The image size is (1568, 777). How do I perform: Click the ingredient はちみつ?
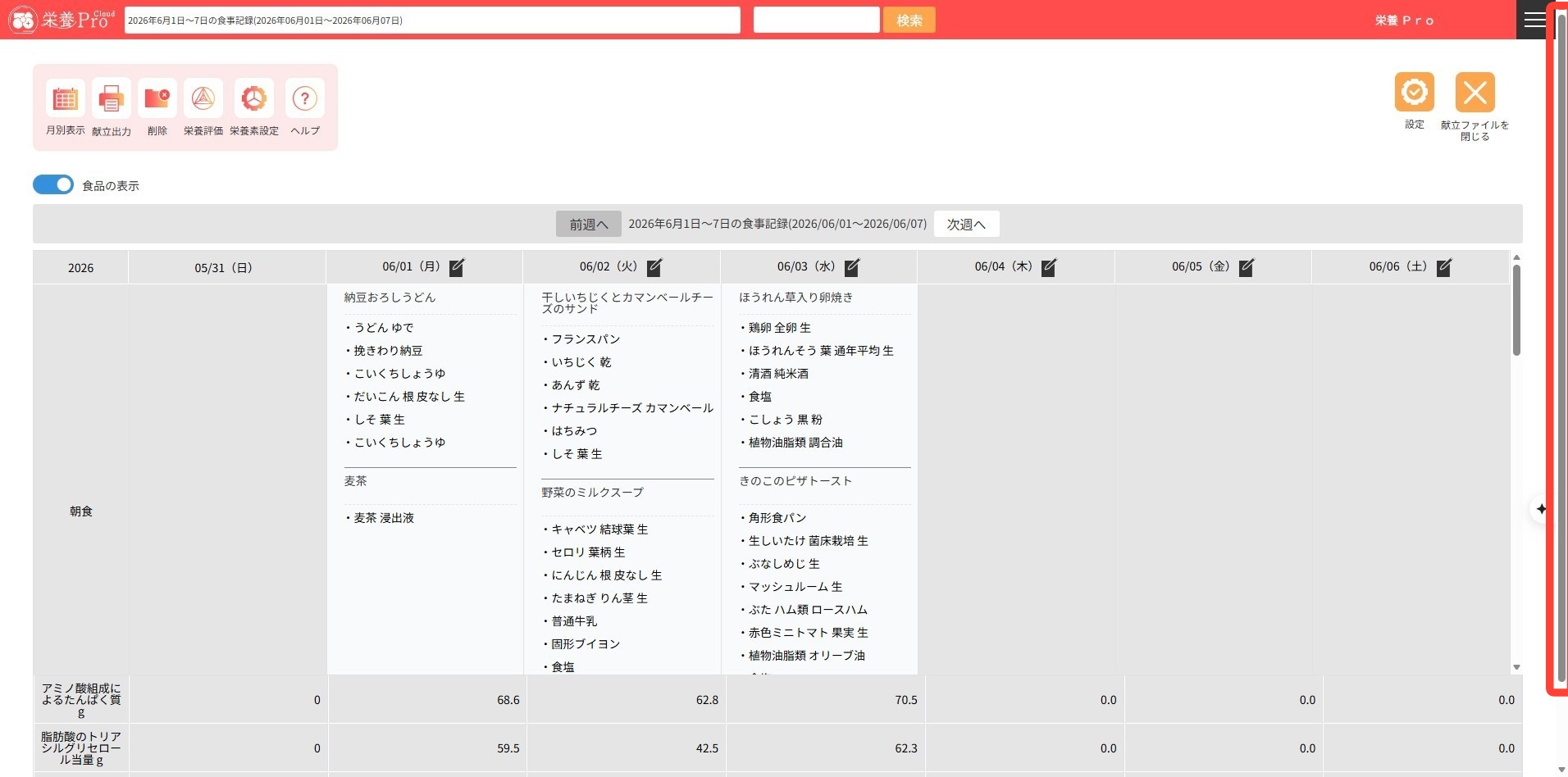click(x=574, y=431)
